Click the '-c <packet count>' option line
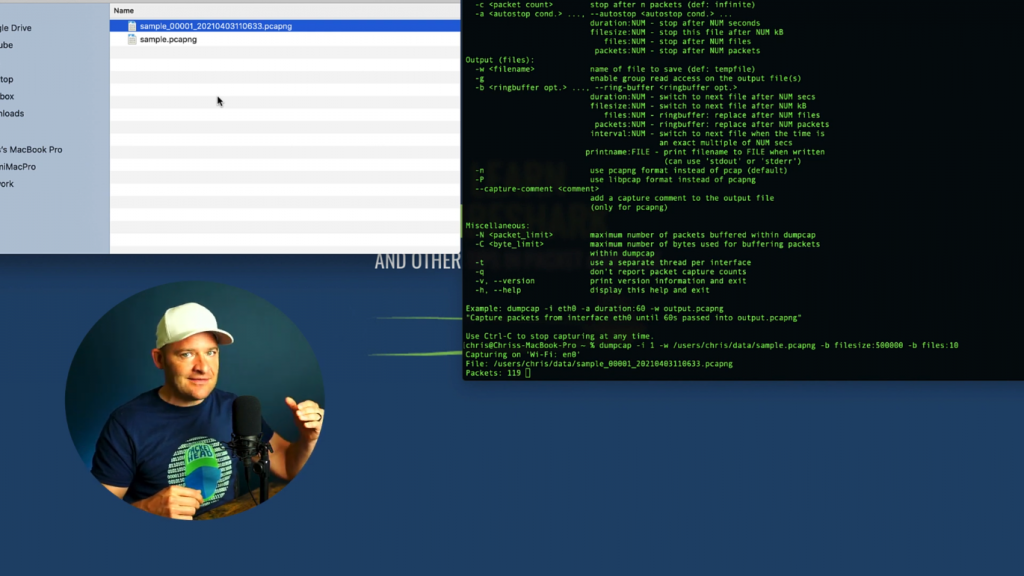This screenshot has width=1024, height=576. pos(615,5)
